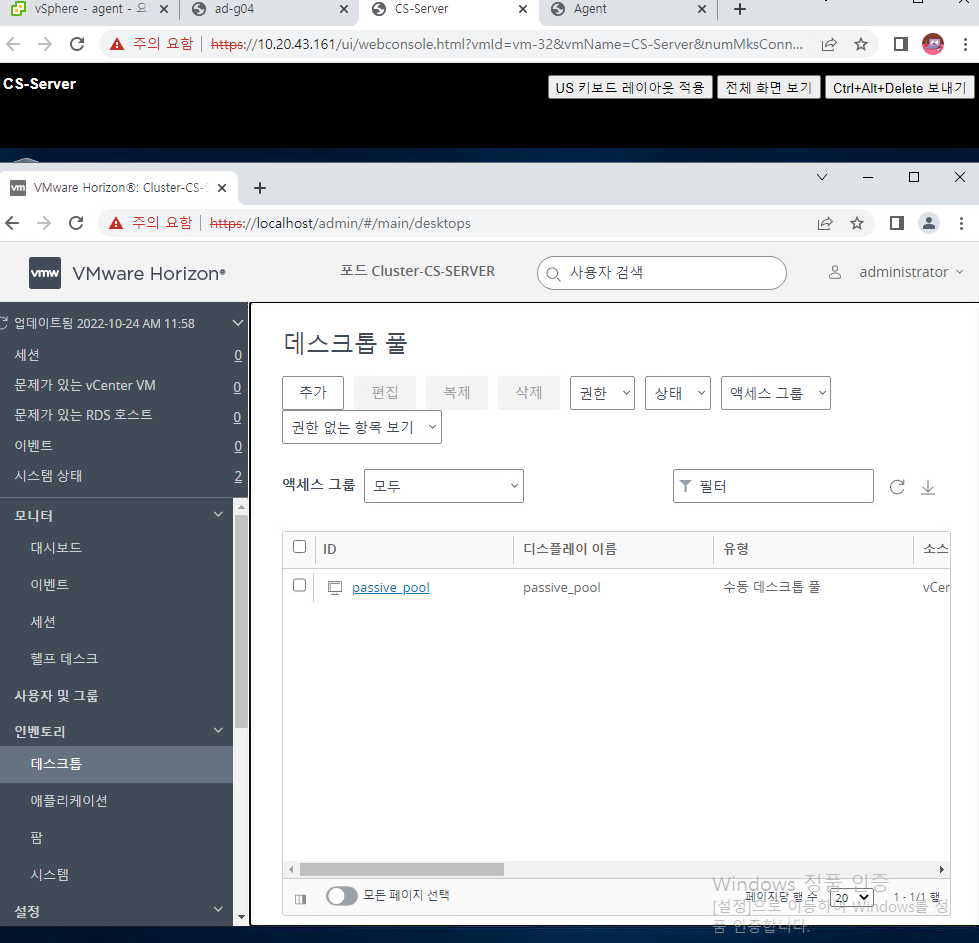Open the 상태 dropdown button
This screenshot has width=979, height=943.
[678, 393]
